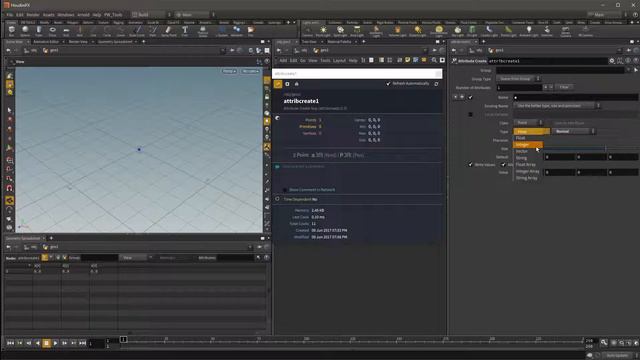Click the Auto Update button

point(617,356)
